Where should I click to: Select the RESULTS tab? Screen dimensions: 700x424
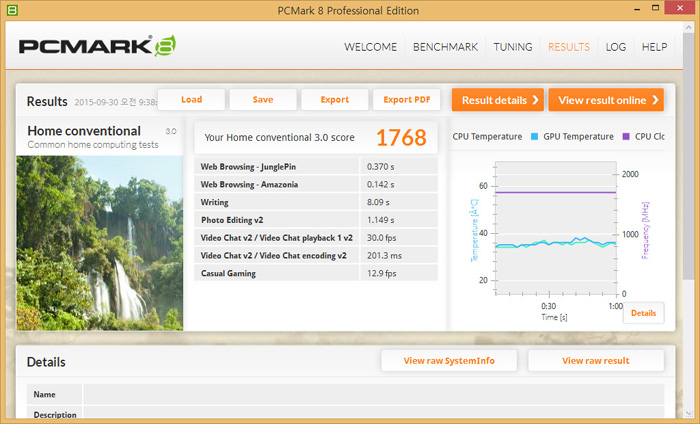tap(568, 47)
